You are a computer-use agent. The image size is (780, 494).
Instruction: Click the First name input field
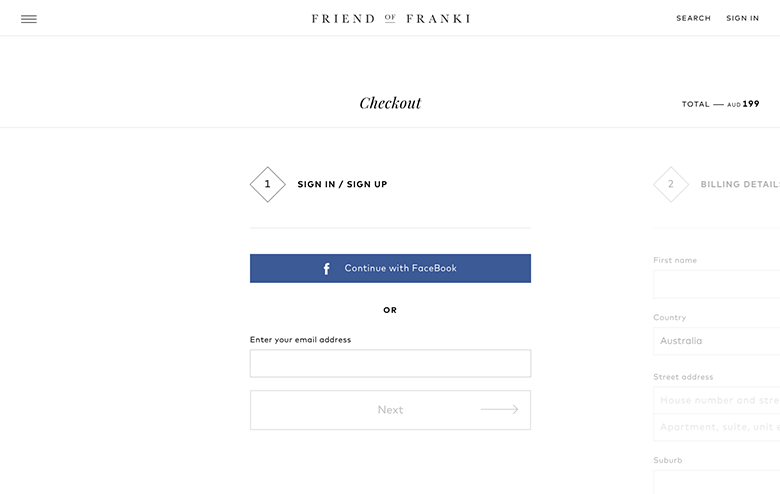(717, 284)
